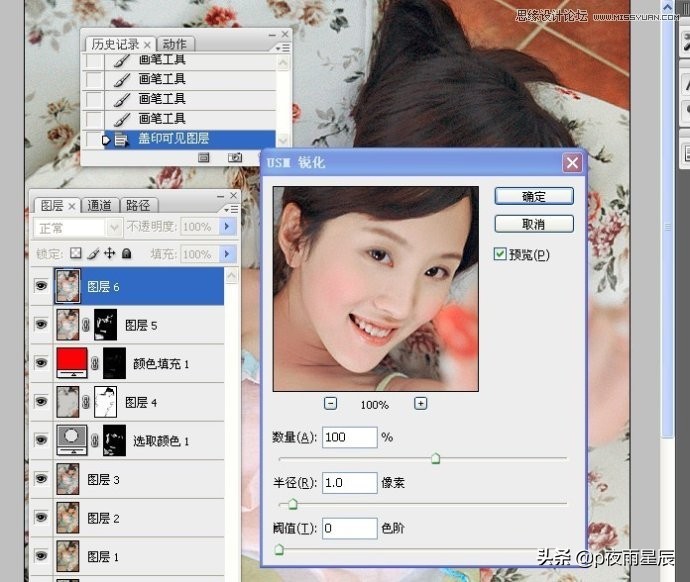The image size is (690, 582).
Task: Create new snapshot camera icon
Action: pos(235,157)
